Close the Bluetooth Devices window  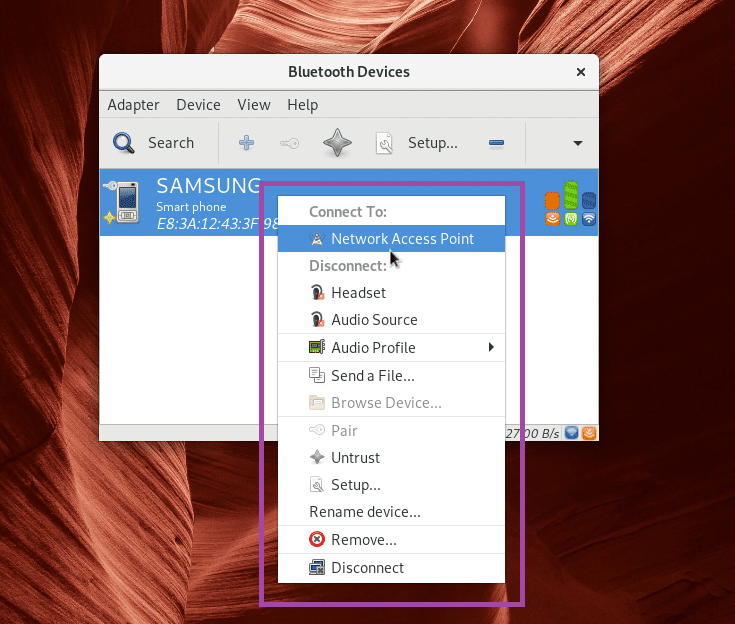581,72
